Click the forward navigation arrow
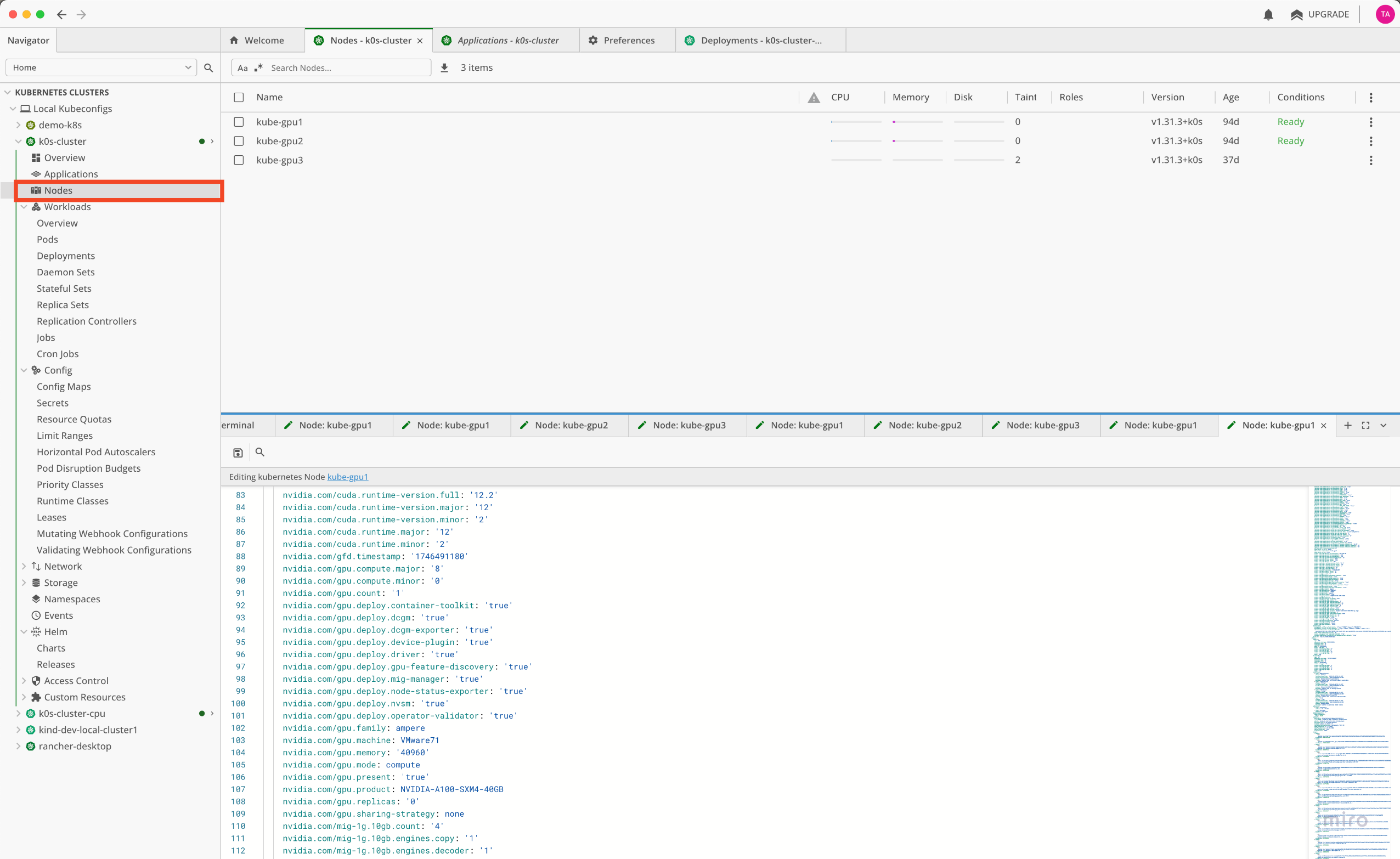The image size is (1400, 859). pos(81,14)
